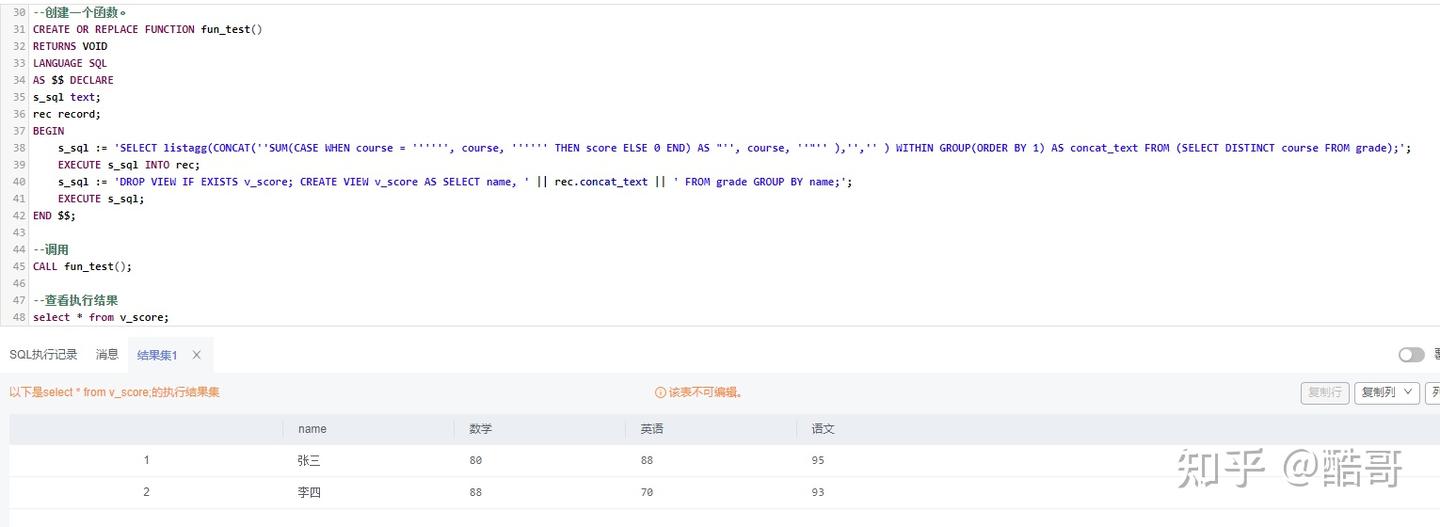Image resolution: width=1440 pixels, height=527 pixels.
Task: Click the END $$; line
Action: point(54,216)
